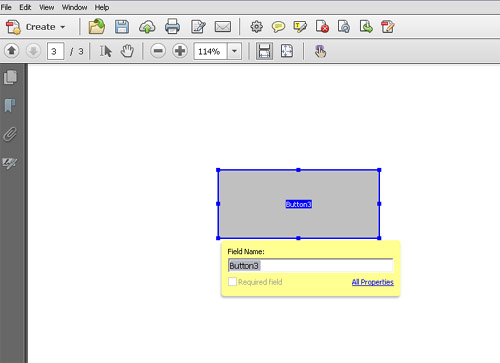500x363 pixels.
Task: Click the purple hand touch mode icon
Action: 320,51
